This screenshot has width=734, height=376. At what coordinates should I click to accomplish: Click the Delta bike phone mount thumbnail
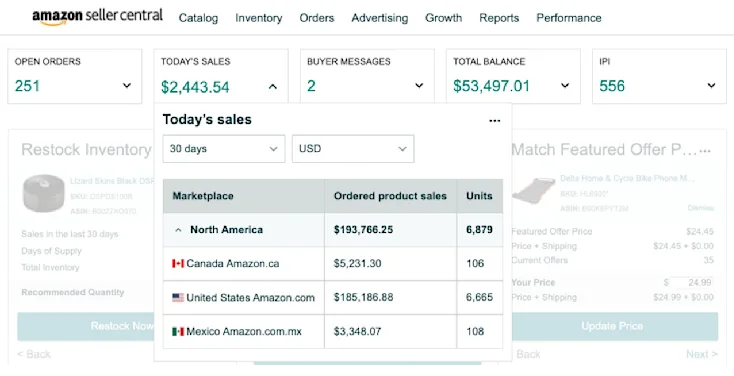534,191
